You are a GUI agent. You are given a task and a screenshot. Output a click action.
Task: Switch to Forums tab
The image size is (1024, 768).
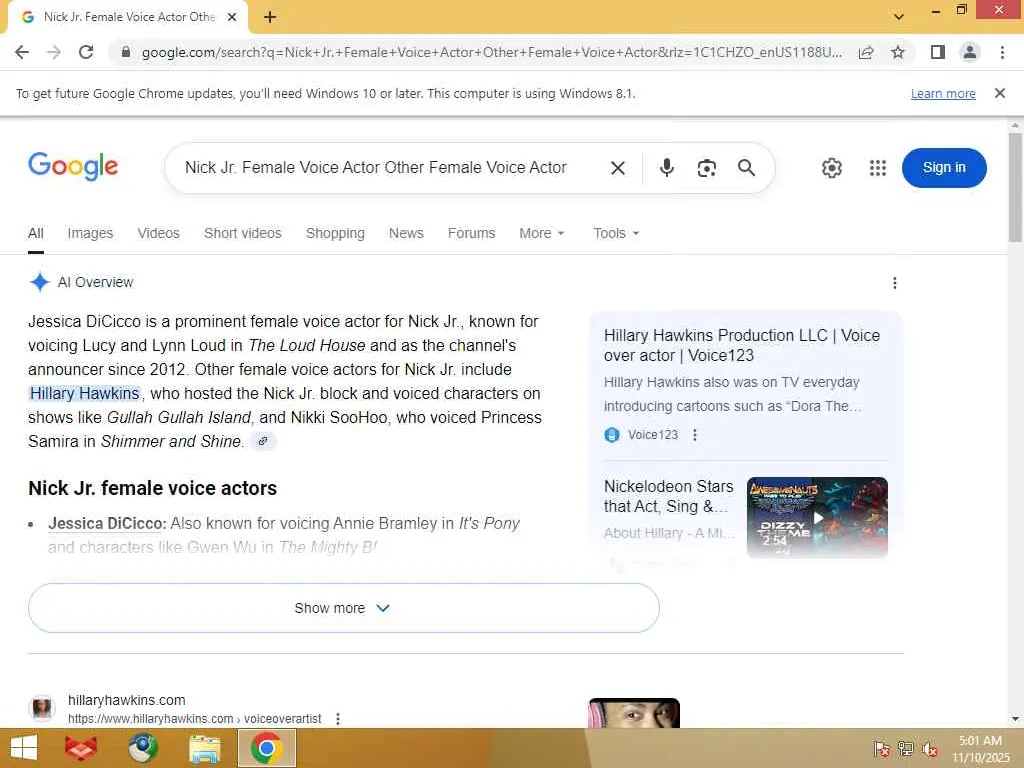click(472, 233)
